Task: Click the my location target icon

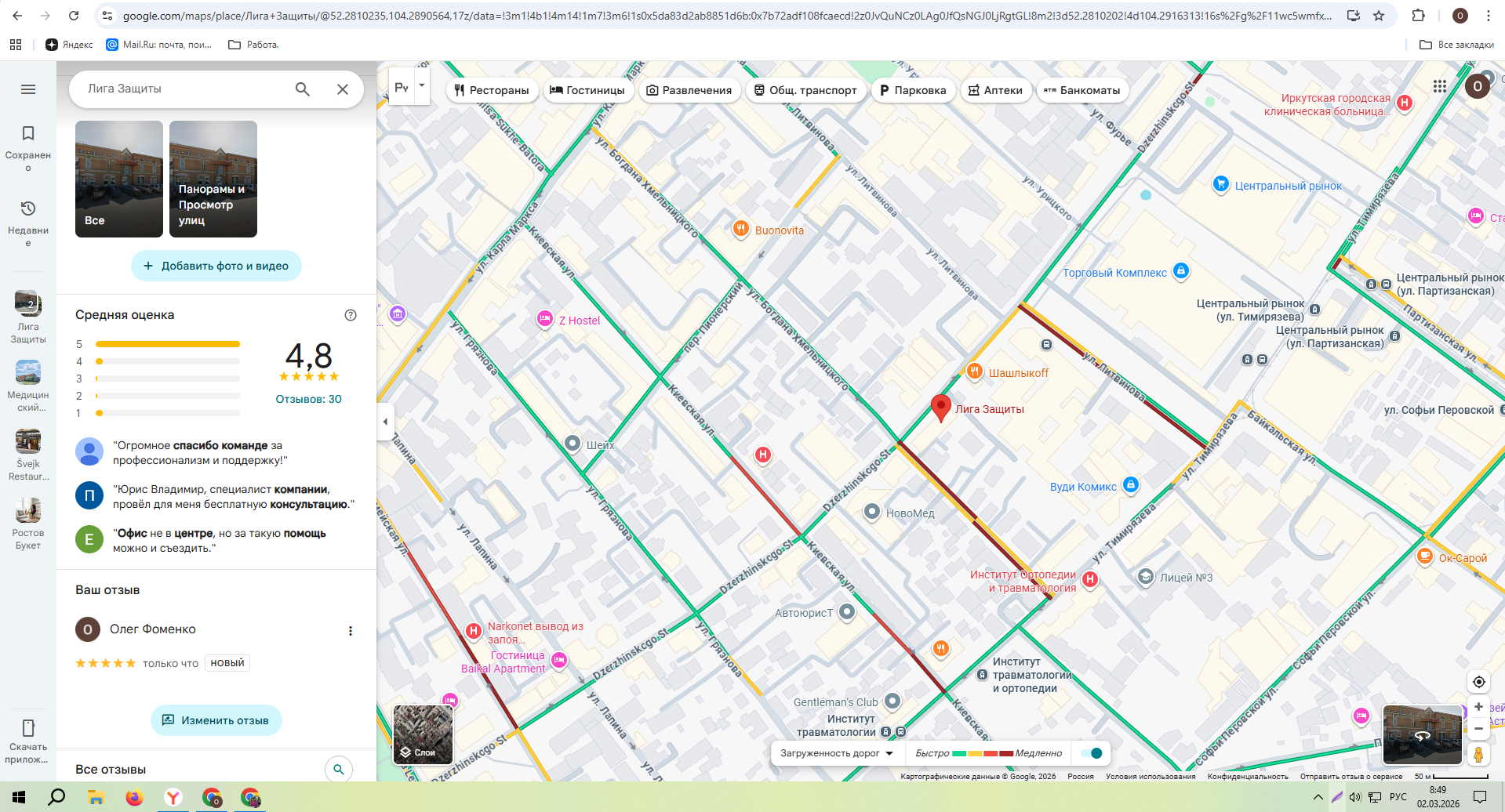Action: tap(1478, 682)
